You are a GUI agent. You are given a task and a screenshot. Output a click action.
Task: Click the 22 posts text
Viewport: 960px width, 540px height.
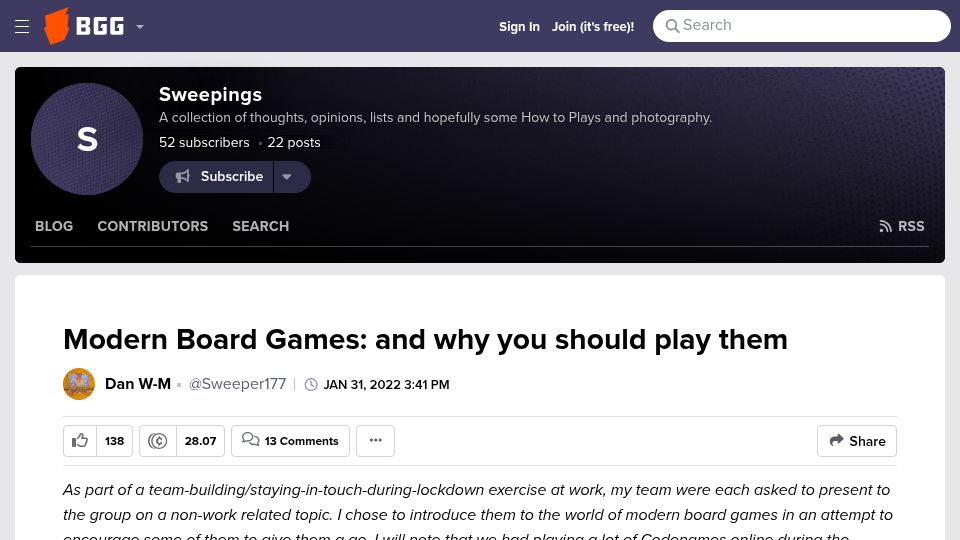tap(294, 143)
